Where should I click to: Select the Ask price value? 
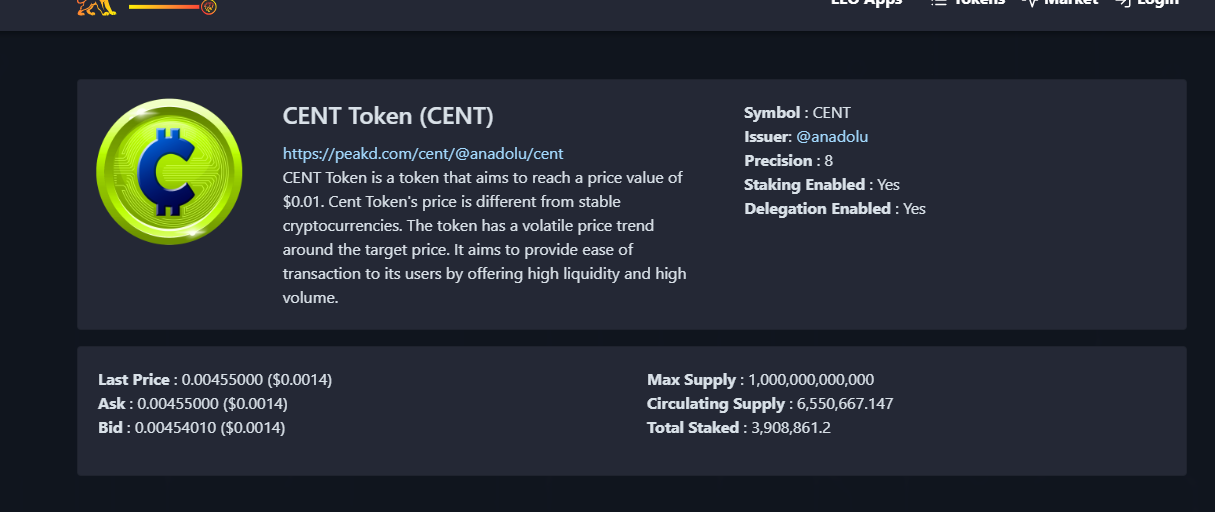point(212,404)
